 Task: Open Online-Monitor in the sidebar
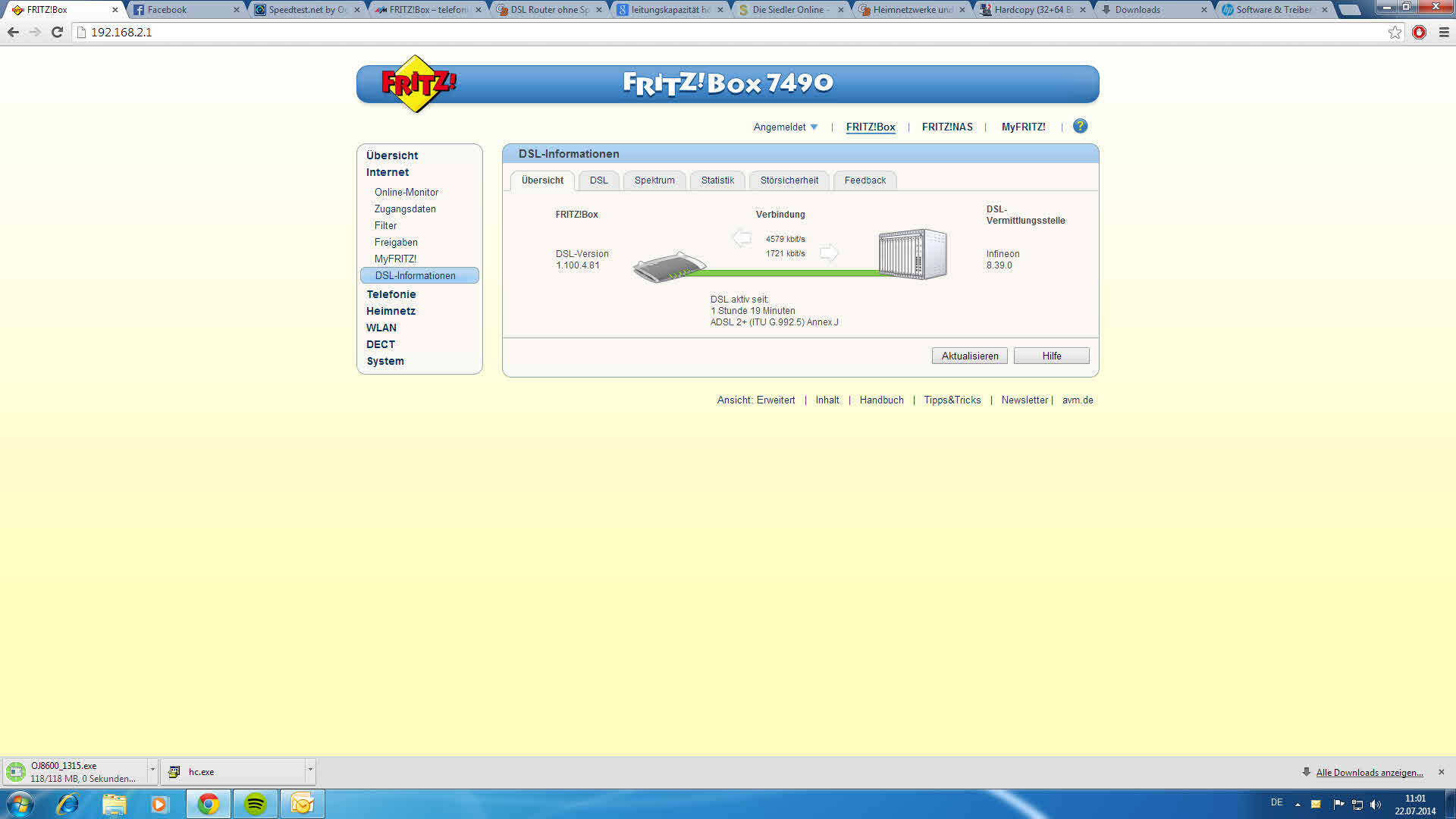pyautogui.click(x=406, y=193)
